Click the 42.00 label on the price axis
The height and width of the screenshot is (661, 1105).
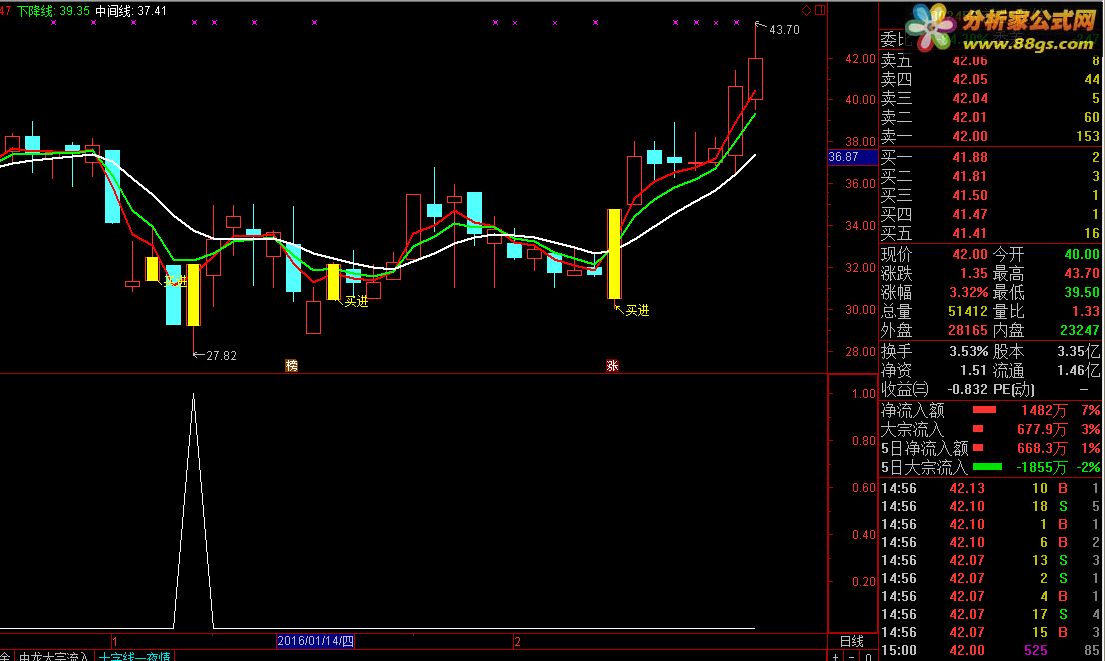click(x=860, y=58)
